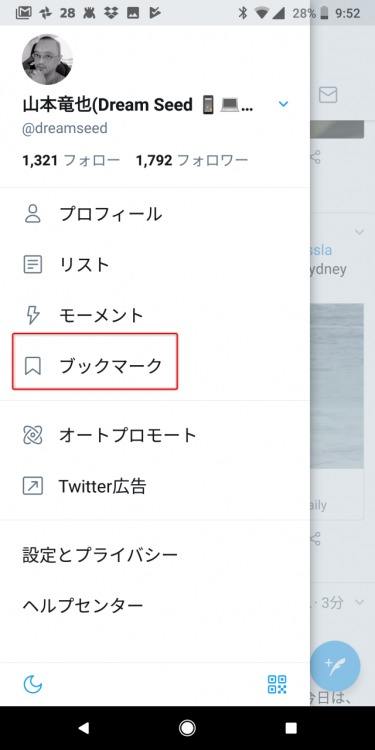Tap the compose tweet feather button

pos(335,666)
